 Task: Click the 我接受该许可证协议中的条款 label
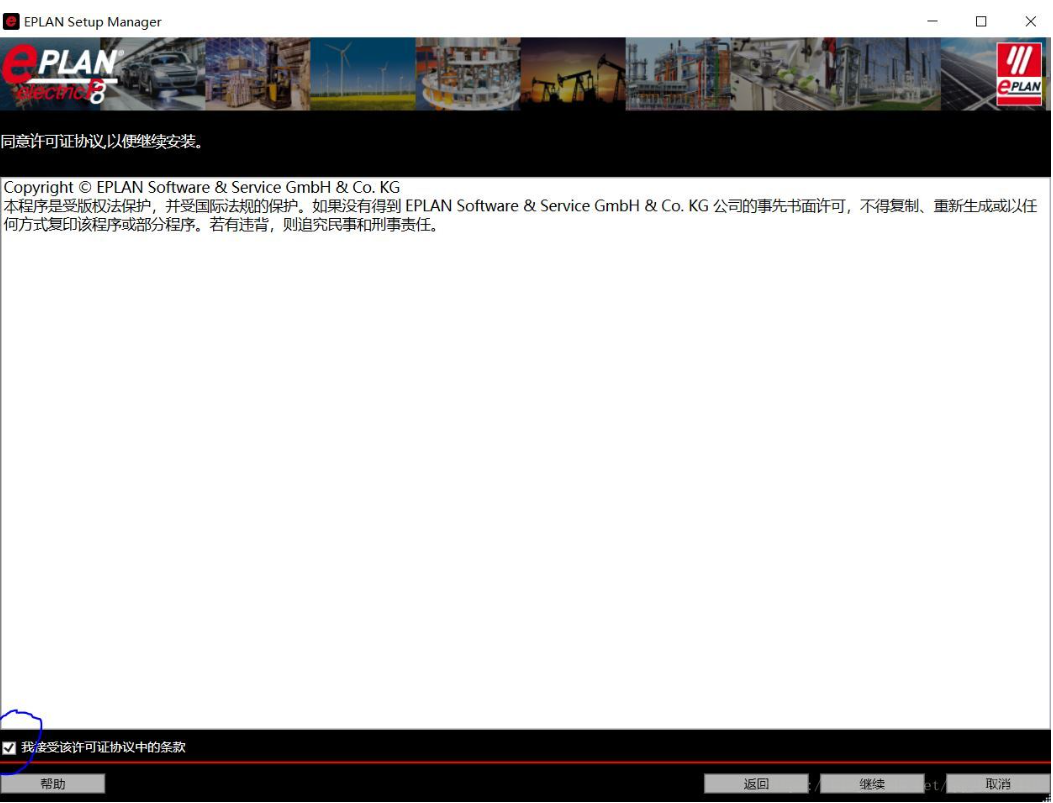coord(103,747)
